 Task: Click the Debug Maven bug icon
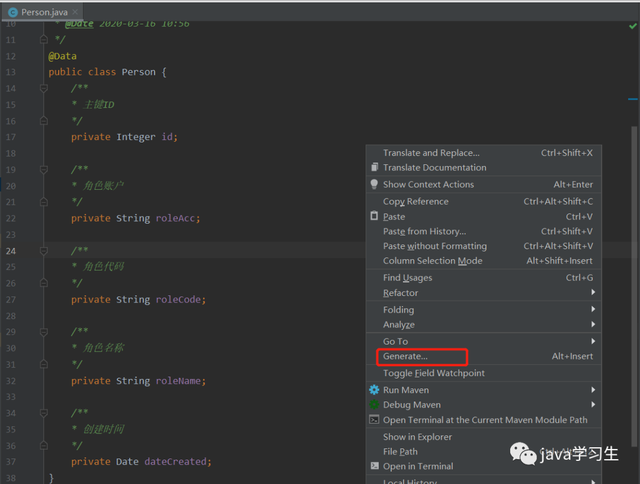point(374,404)
